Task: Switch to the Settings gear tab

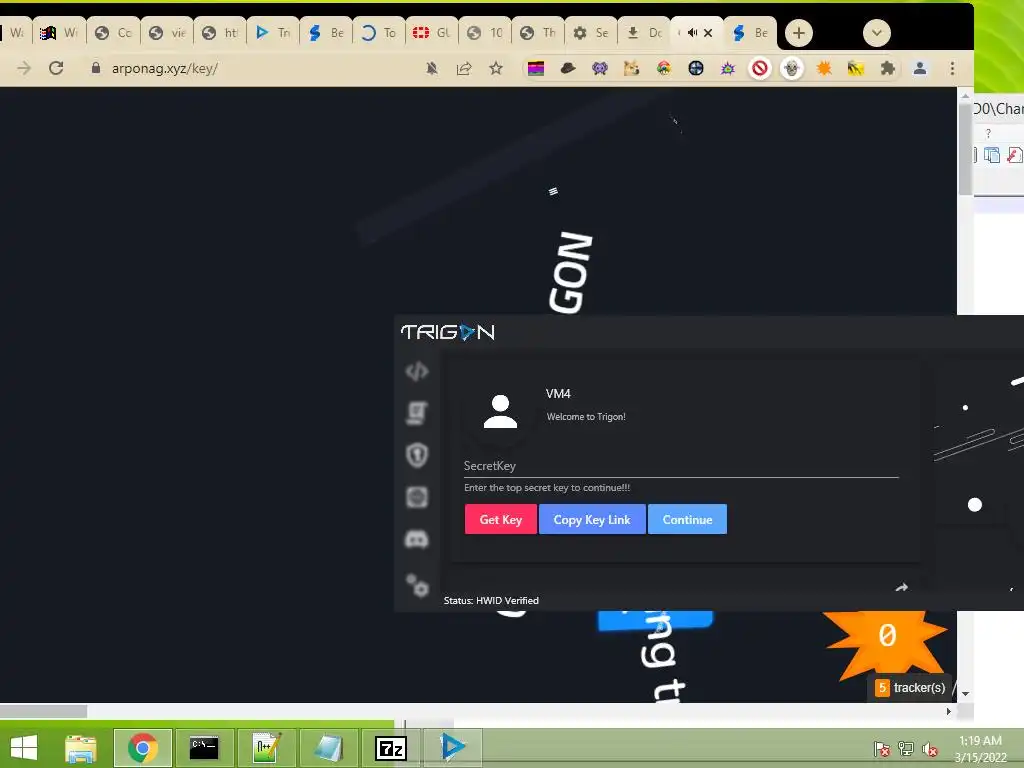Action: (590, 33)
